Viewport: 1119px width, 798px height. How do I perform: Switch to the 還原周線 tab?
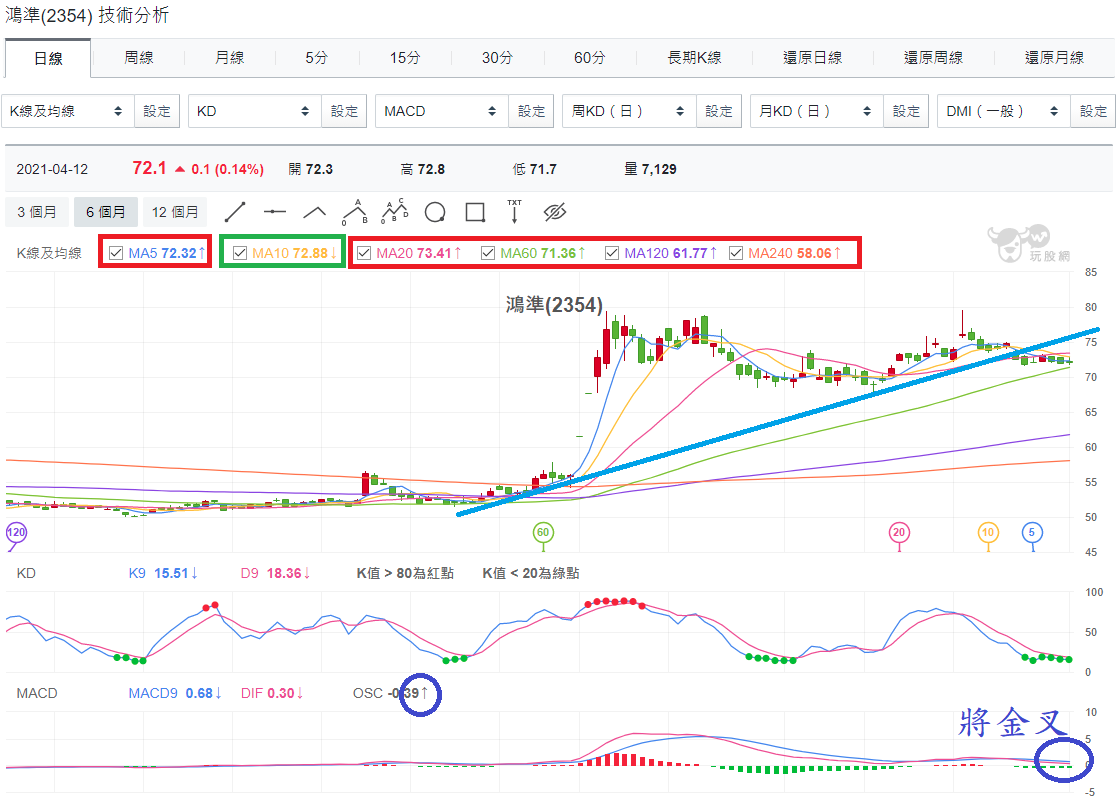point(933,58)
